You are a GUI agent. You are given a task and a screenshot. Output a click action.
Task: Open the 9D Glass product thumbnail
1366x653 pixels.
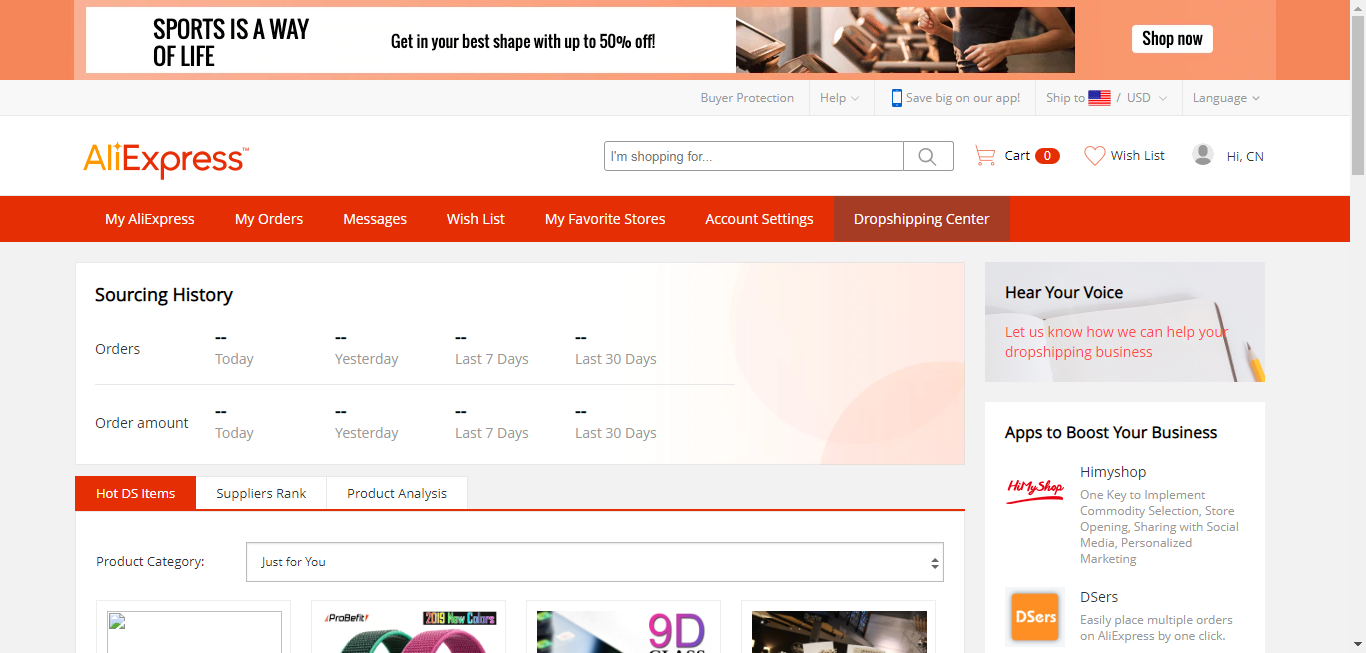[624, 632]
